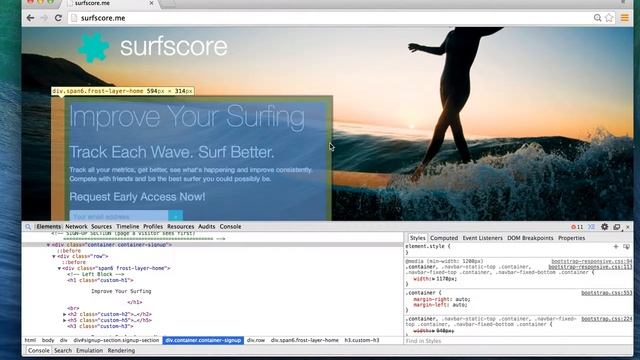Viewport: 640px width, 360px height.
Task: Open the DOM Breakpoints sidebar tab
Action: (x=530, y=238)
